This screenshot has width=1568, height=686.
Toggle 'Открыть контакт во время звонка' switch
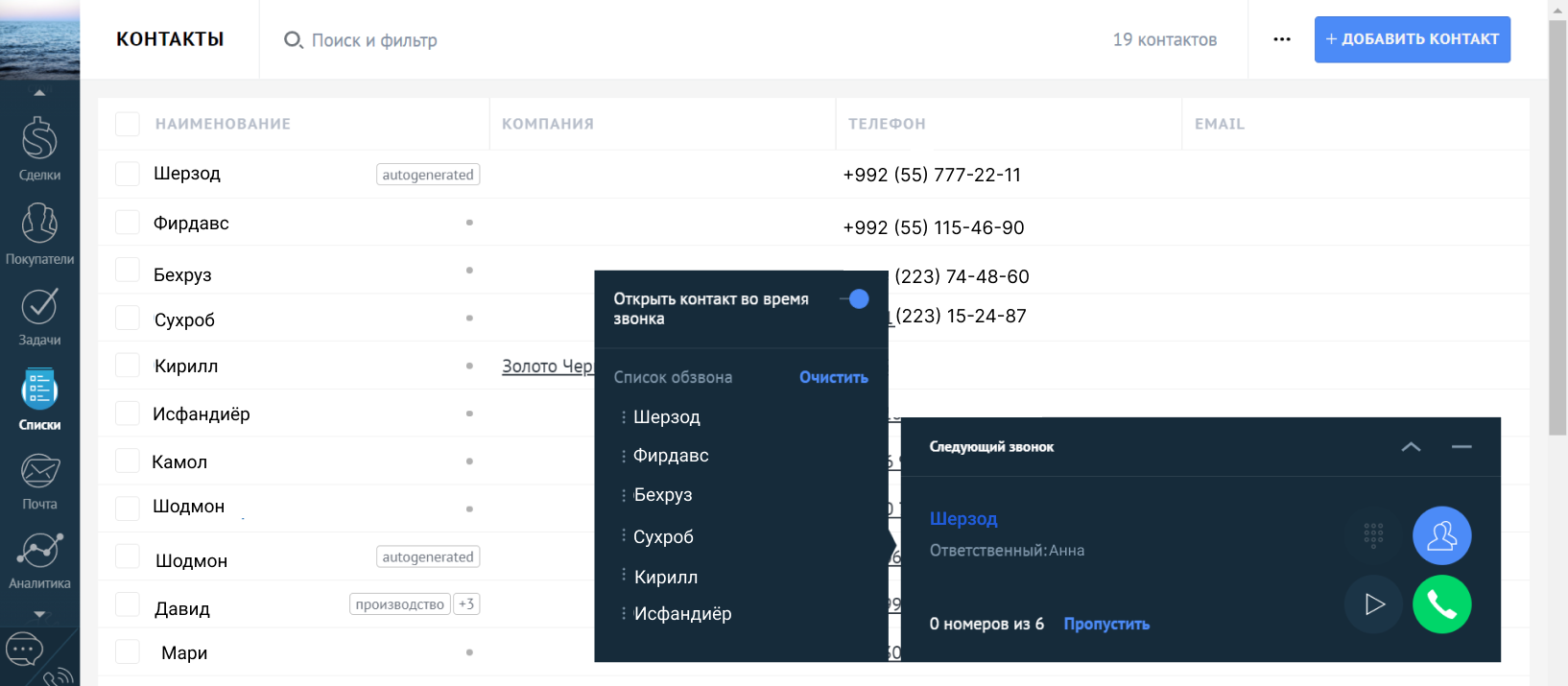tap(854, 299)
